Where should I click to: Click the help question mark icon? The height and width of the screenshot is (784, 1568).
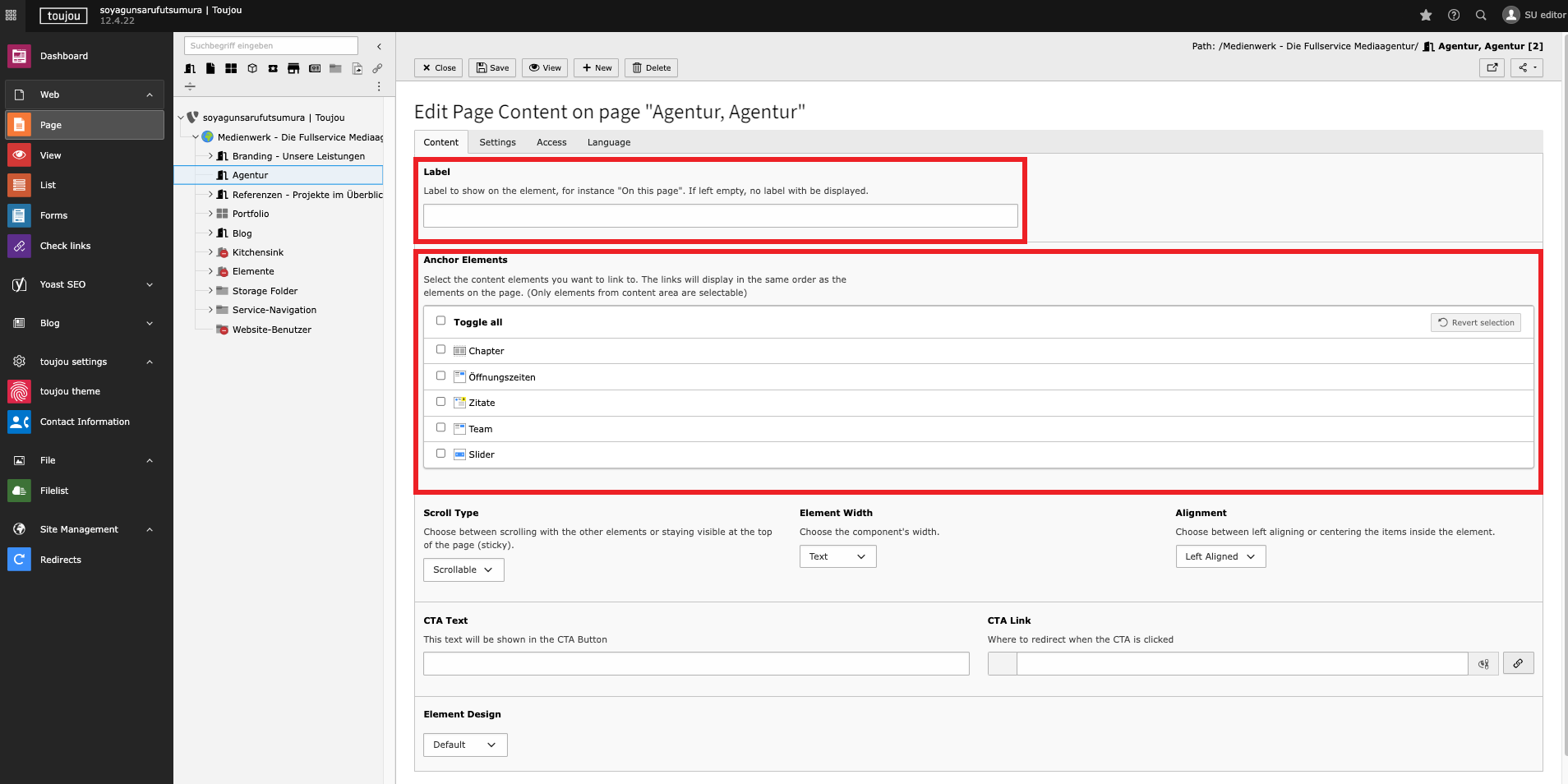1453,15
